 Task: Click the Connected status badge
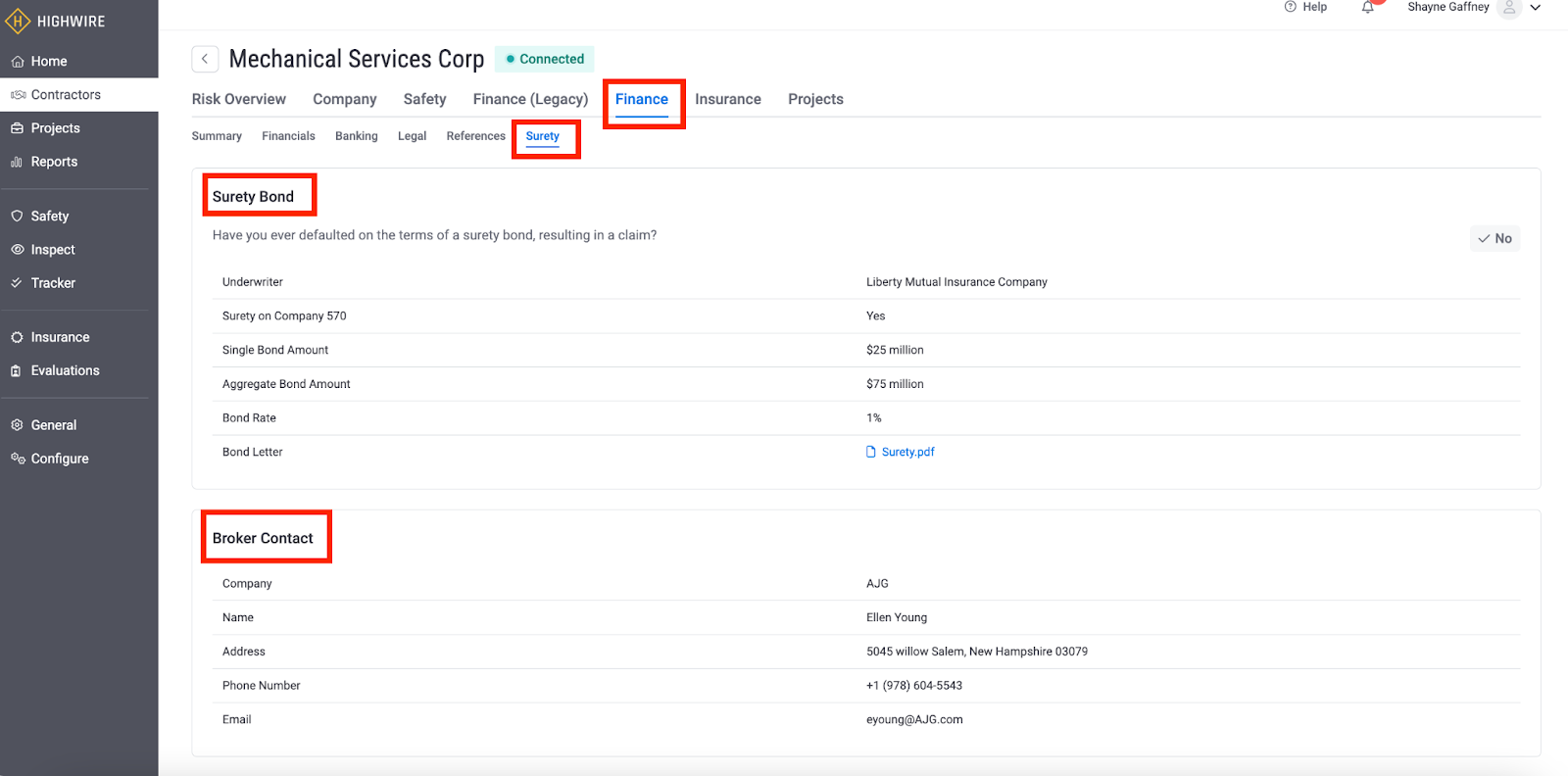545,59
